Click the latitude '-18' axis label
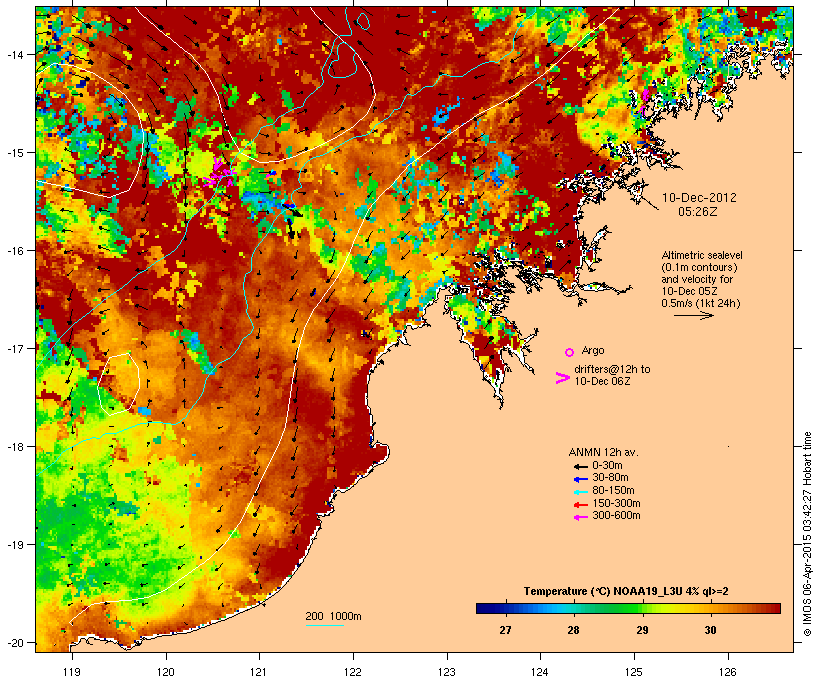 15,447
